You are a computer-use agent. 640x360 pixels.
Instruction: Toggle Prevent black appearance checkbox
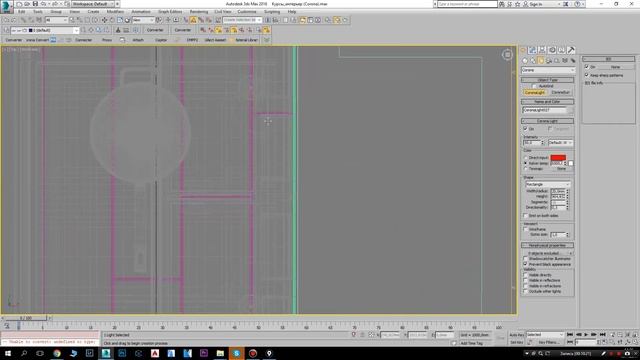click(x=526, y=264)
